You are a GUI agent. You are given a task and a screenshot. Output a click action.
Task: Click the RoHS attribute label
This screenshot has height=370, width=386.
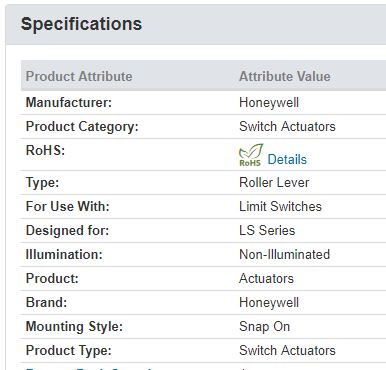click(x=45, y=150)
